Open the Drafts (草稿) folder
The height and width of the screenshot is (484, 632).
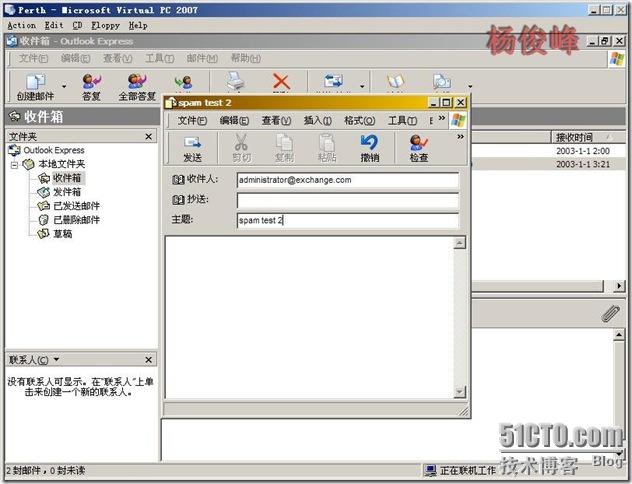point(62,234)
